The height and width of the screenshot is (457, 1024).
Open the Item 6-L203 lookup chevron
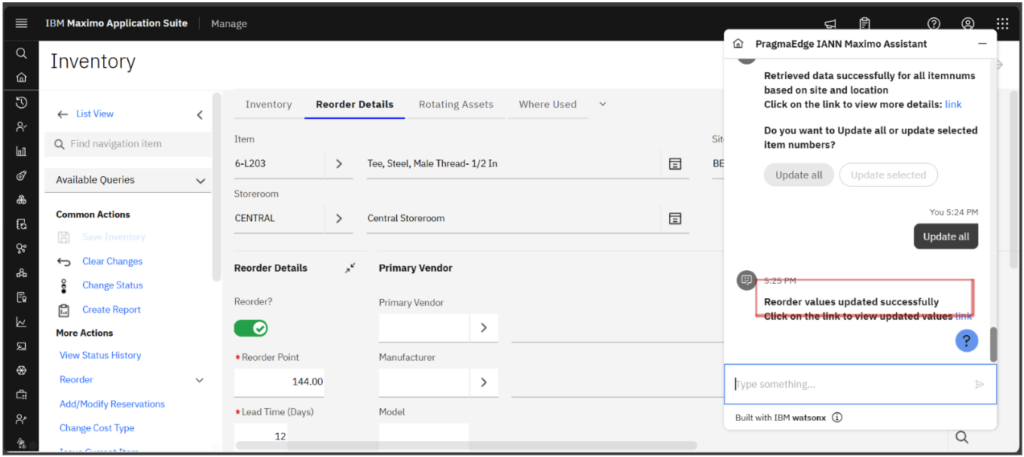pos(339,163)
